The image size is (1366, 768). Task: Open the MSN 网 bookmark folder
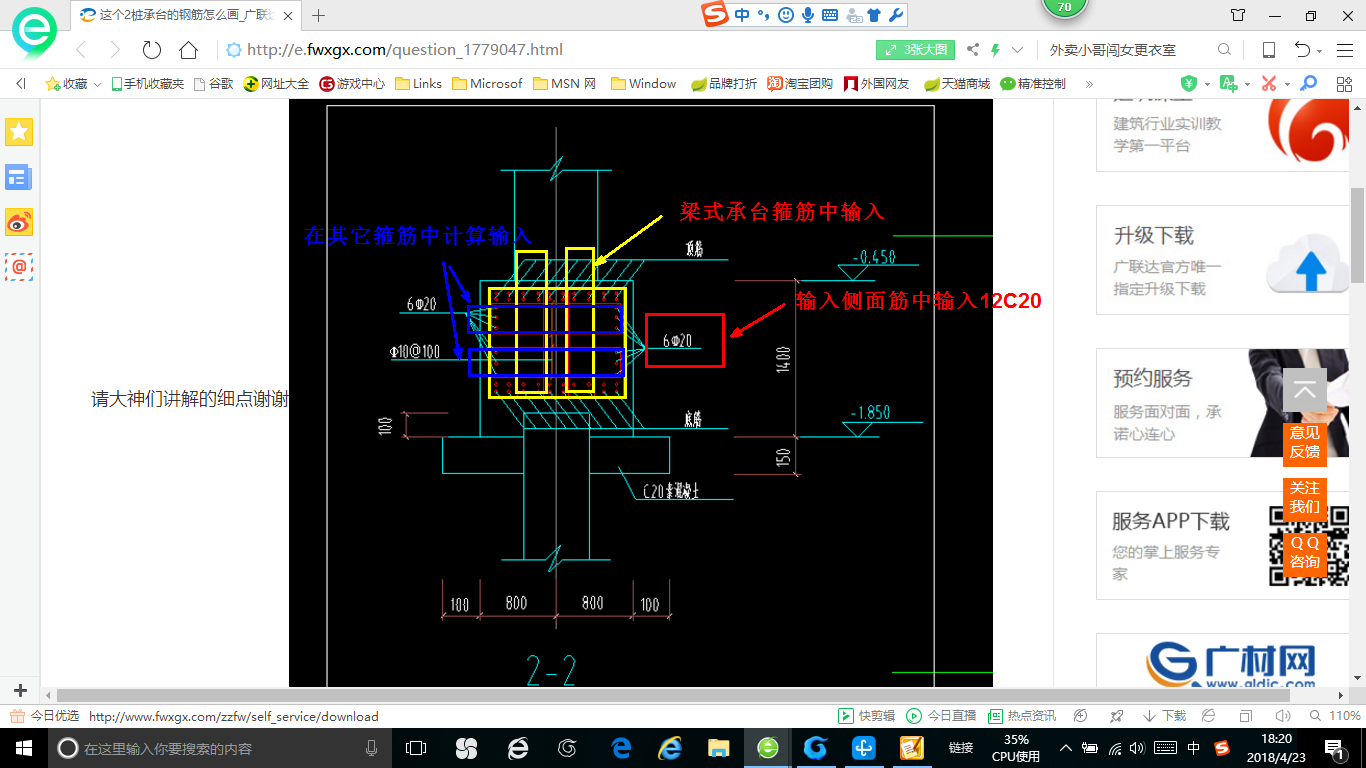[x=565, y=84]
